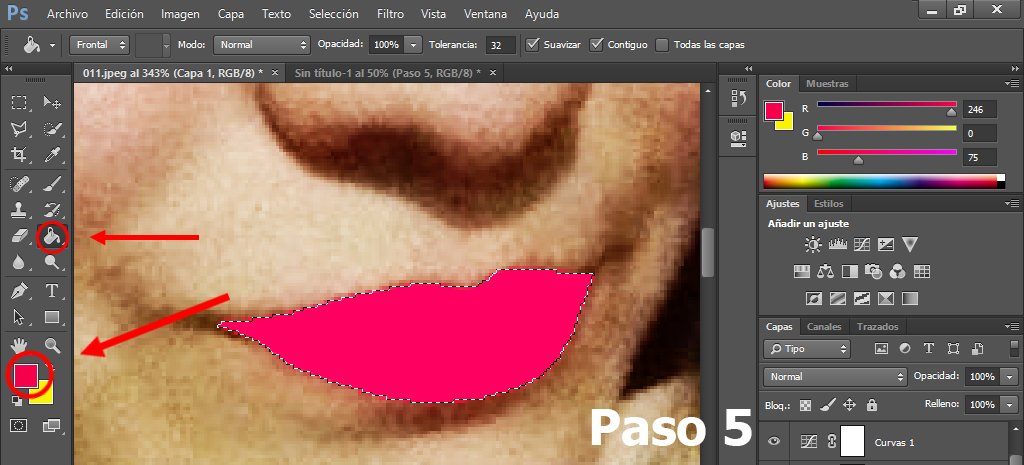The height and width of the screenshot is (465, 1024).
Task: Toggle Quick Mask mode
Action: point(19,426)
